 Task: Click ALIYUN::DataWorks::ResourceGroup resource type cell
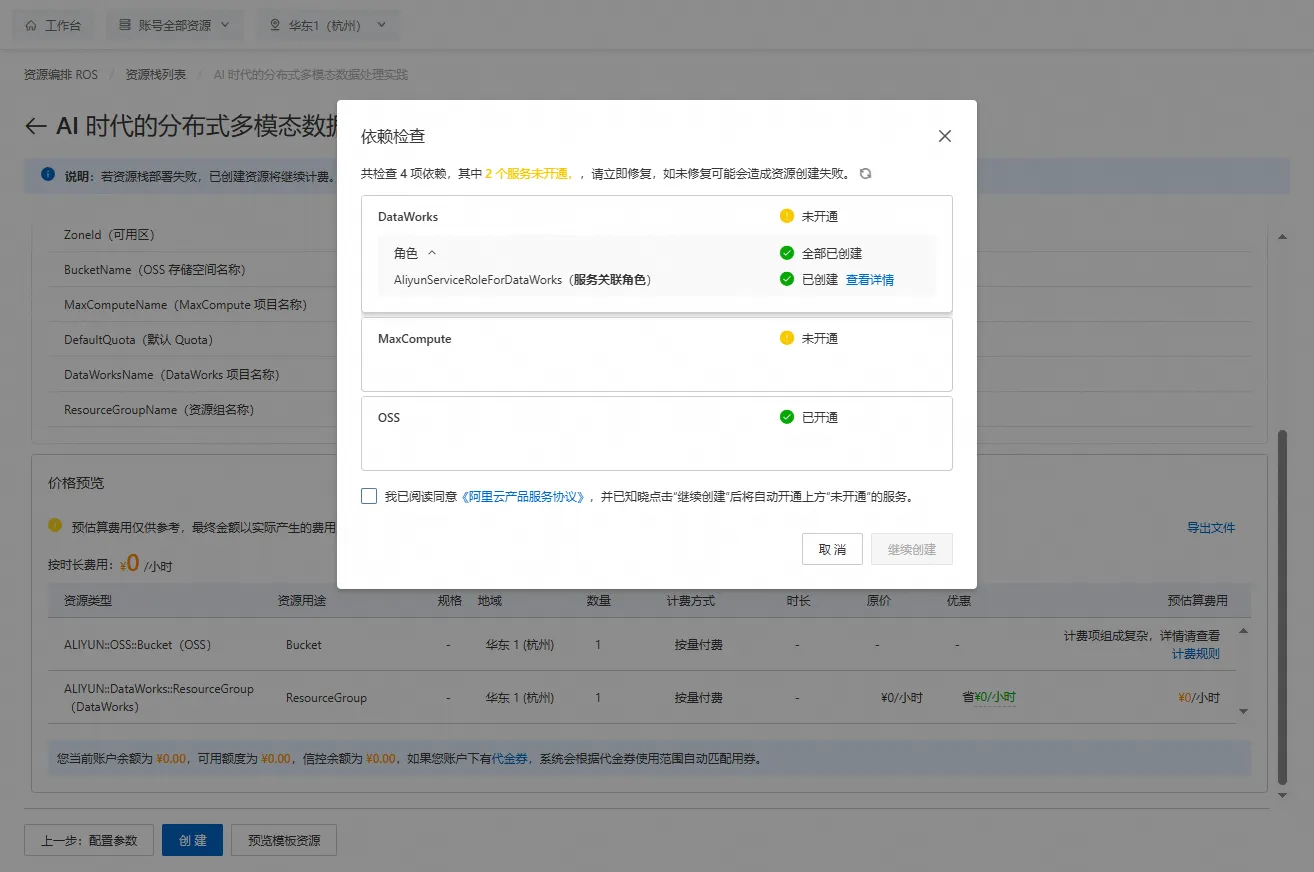pos(159,698)
